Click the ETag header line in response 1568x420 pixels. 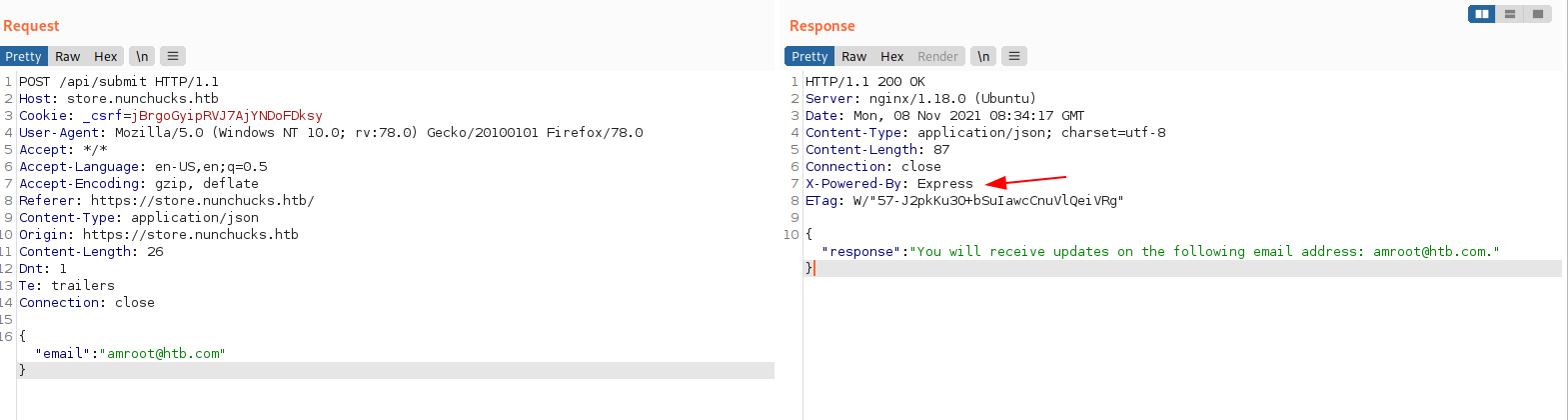click(964, 201)
